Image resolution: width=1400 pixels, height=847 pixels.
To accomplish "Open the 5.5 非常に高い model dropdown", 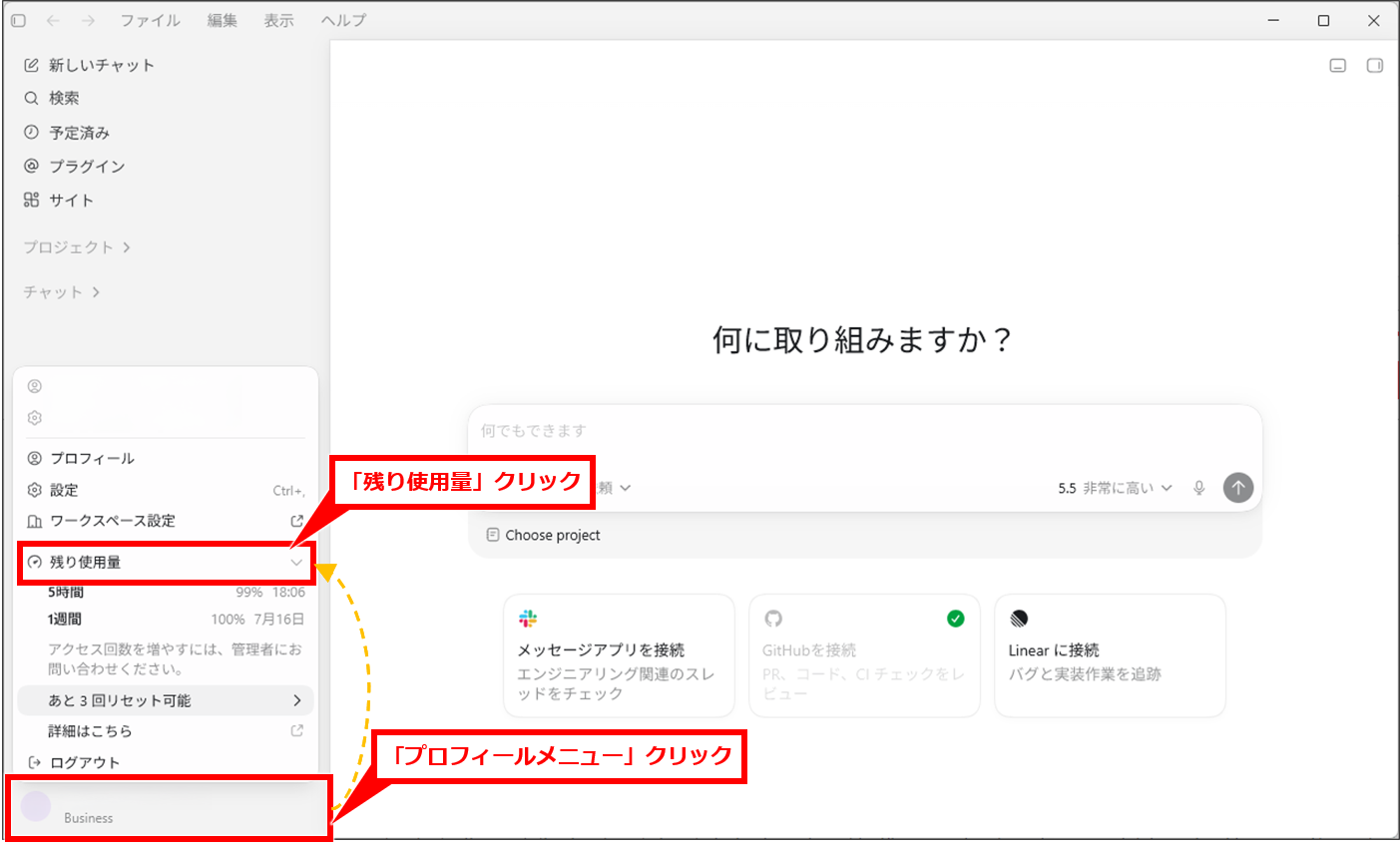I will coord(1115,488).
